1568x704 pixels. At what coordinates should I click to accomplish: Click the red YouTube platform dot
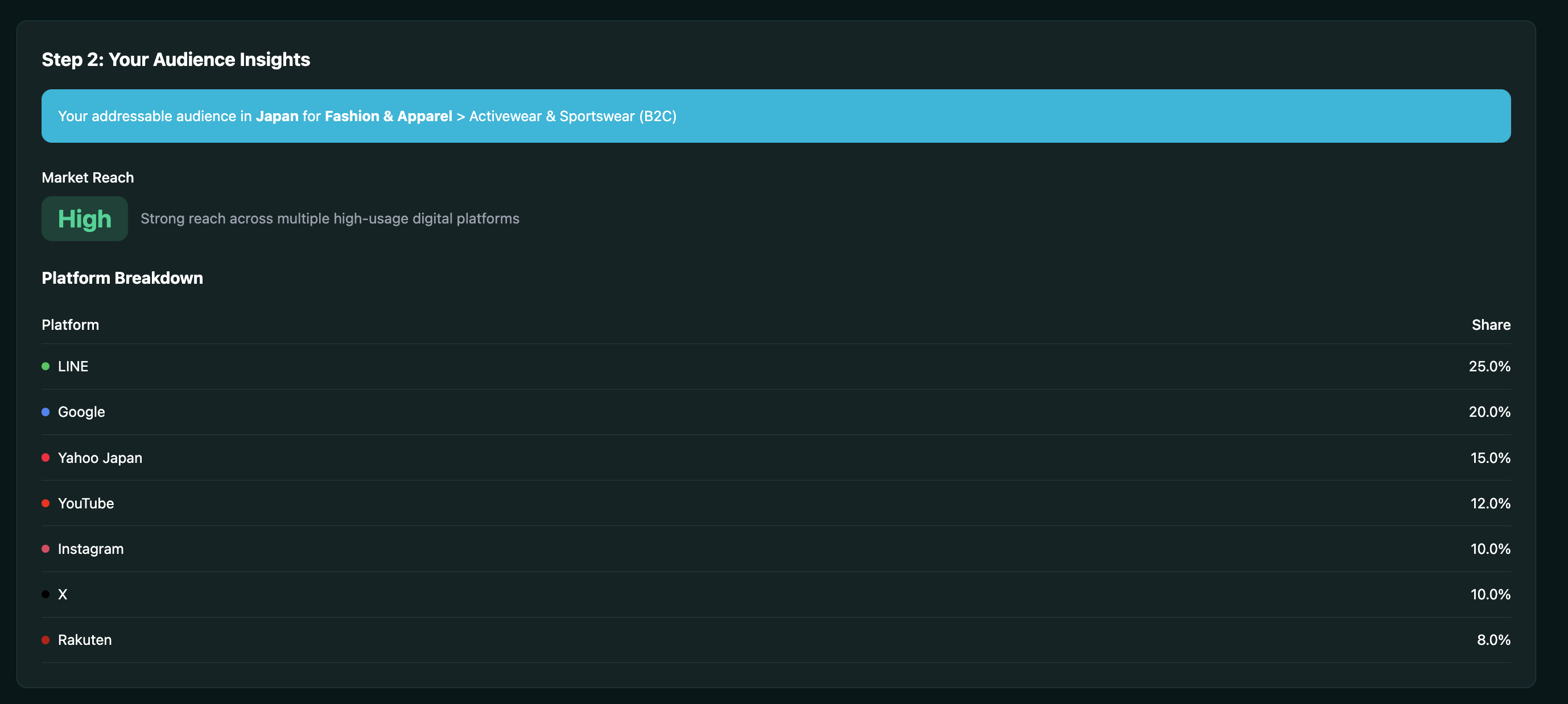(46, 503)
